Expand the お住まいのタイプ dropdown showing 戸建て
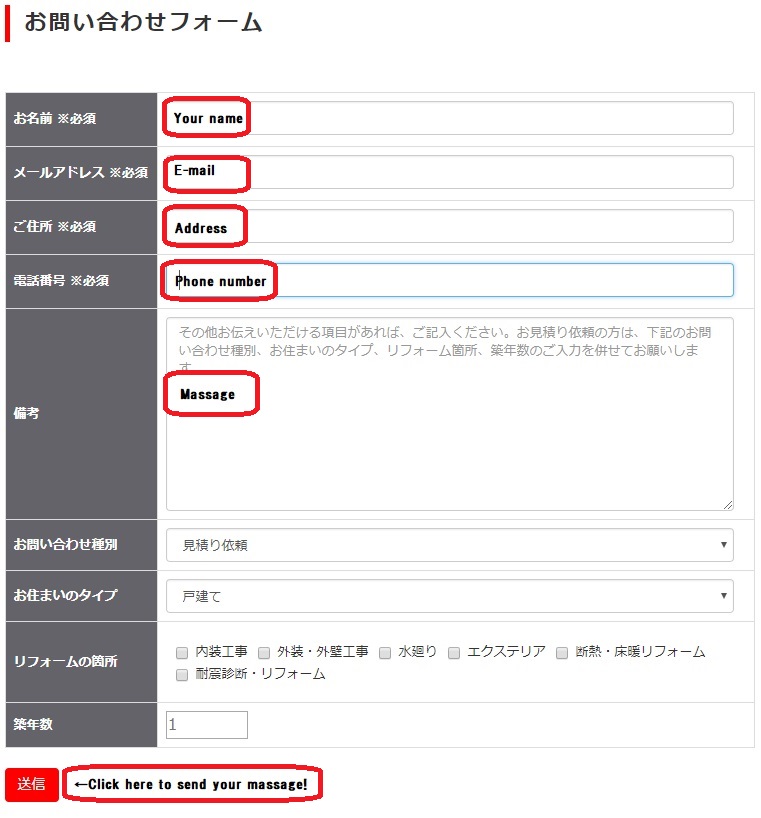Viewport: 761px width, 818px height. (449, 596)
